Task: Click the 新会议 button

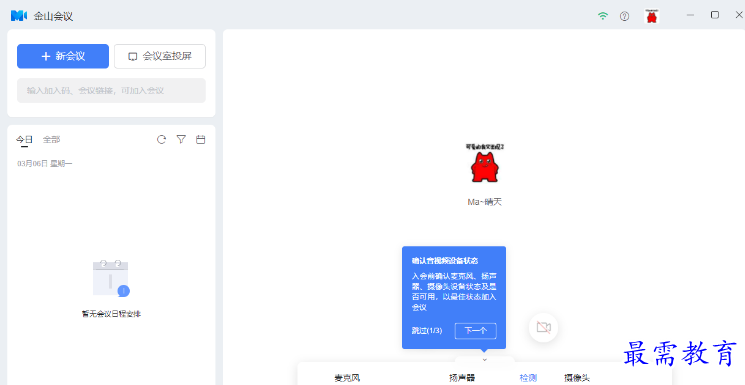Action: 63,56
